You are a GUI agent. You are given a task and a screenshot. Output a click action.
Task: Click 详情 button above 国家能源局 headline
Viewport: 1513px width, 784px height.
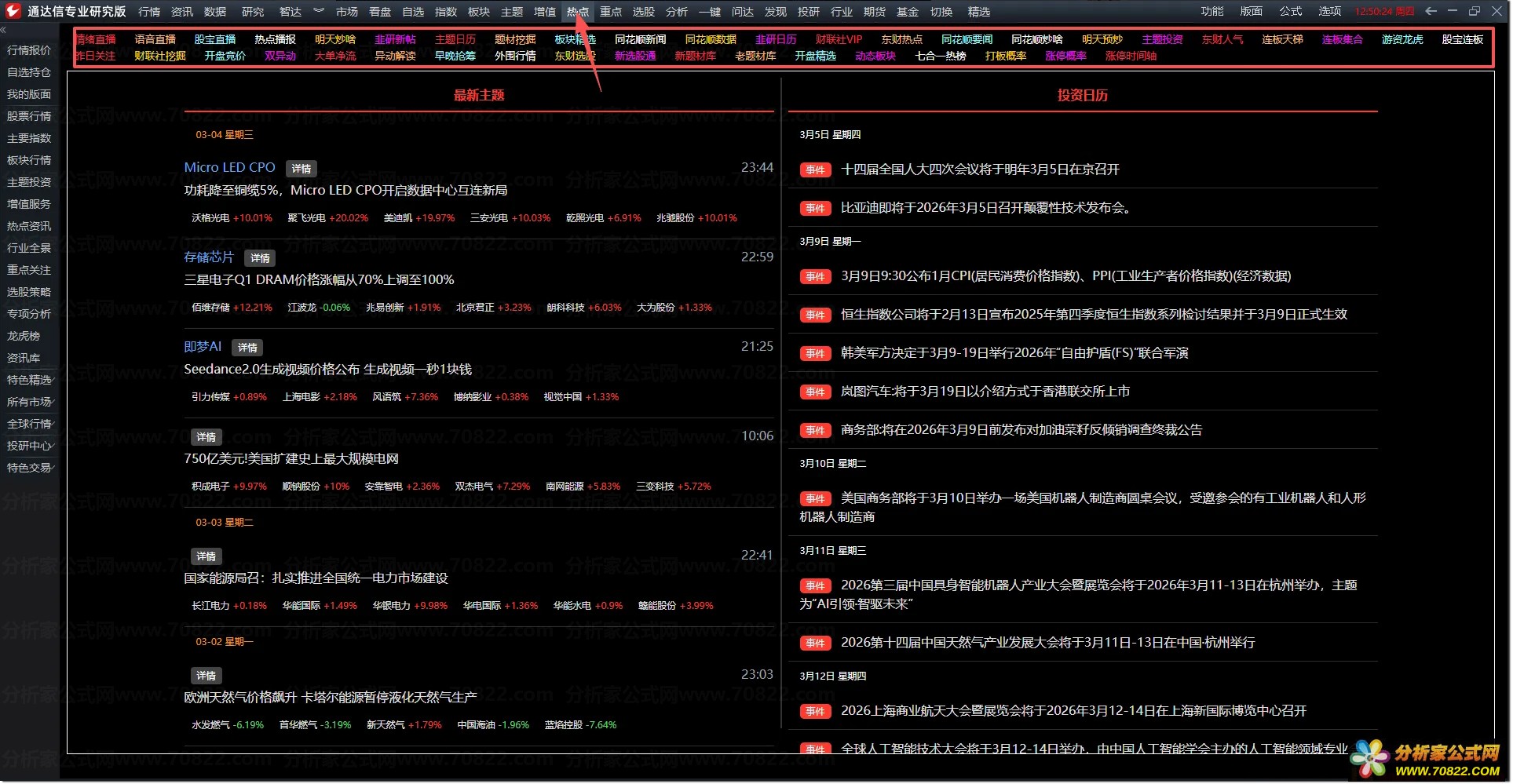(206, 556)
